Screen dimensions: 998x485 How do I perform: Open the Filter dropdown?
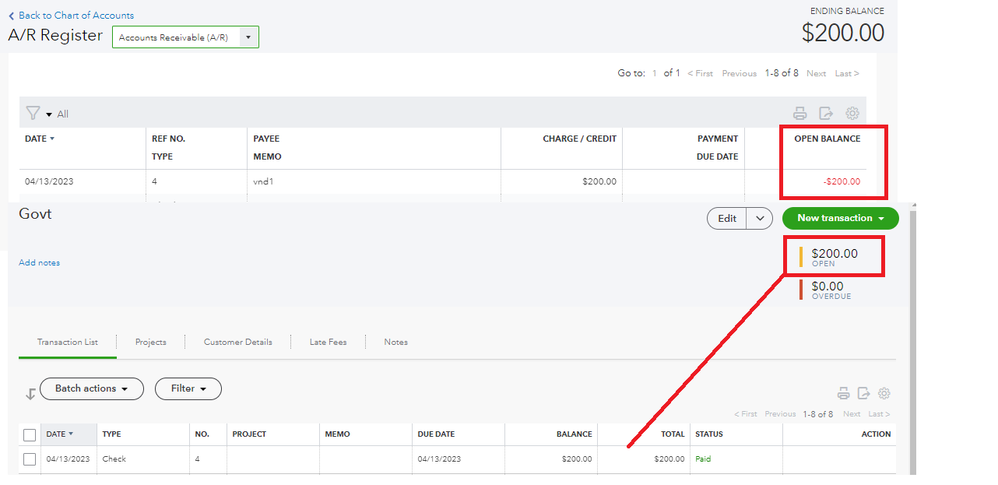[188, 388]
